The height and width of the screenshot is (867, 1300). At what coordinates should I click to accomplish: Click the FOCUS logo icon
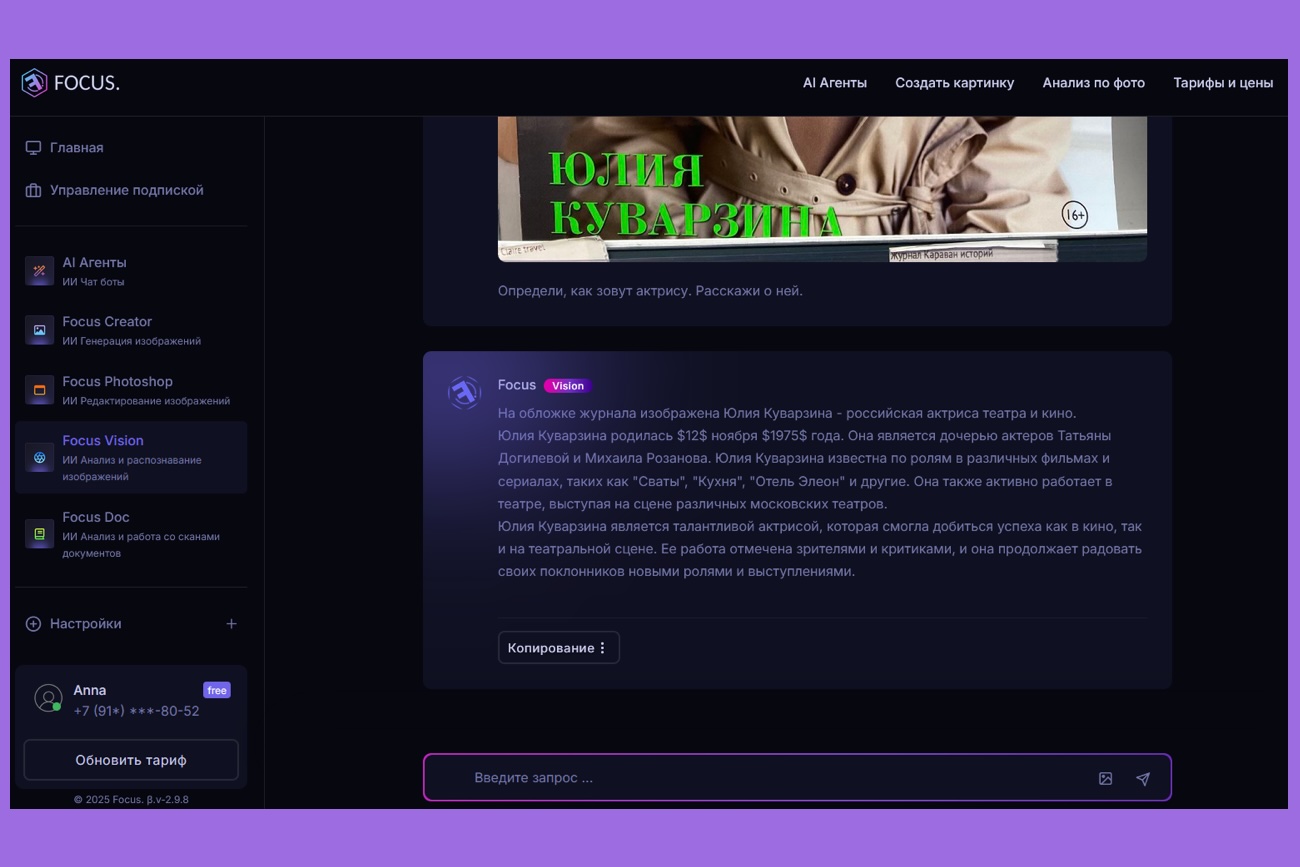[34, 83]
